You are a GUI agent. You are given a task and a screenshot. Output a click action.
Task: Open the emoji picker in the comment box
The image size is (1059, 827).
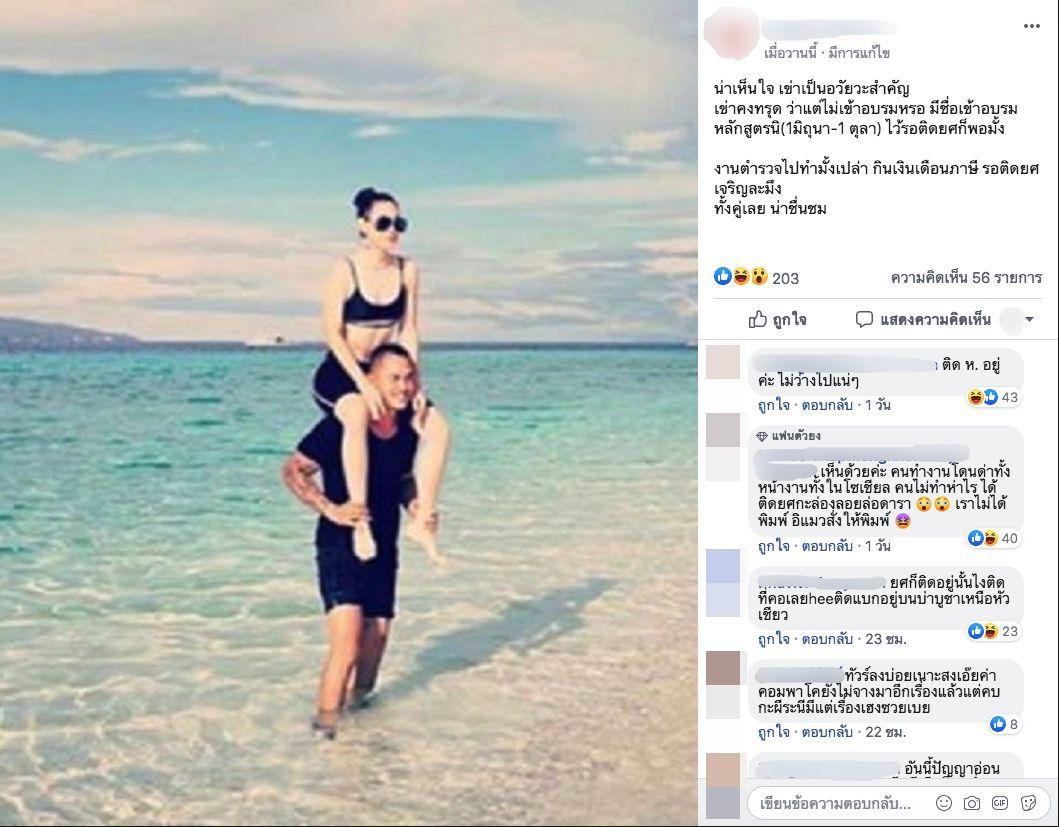point(944,803)
